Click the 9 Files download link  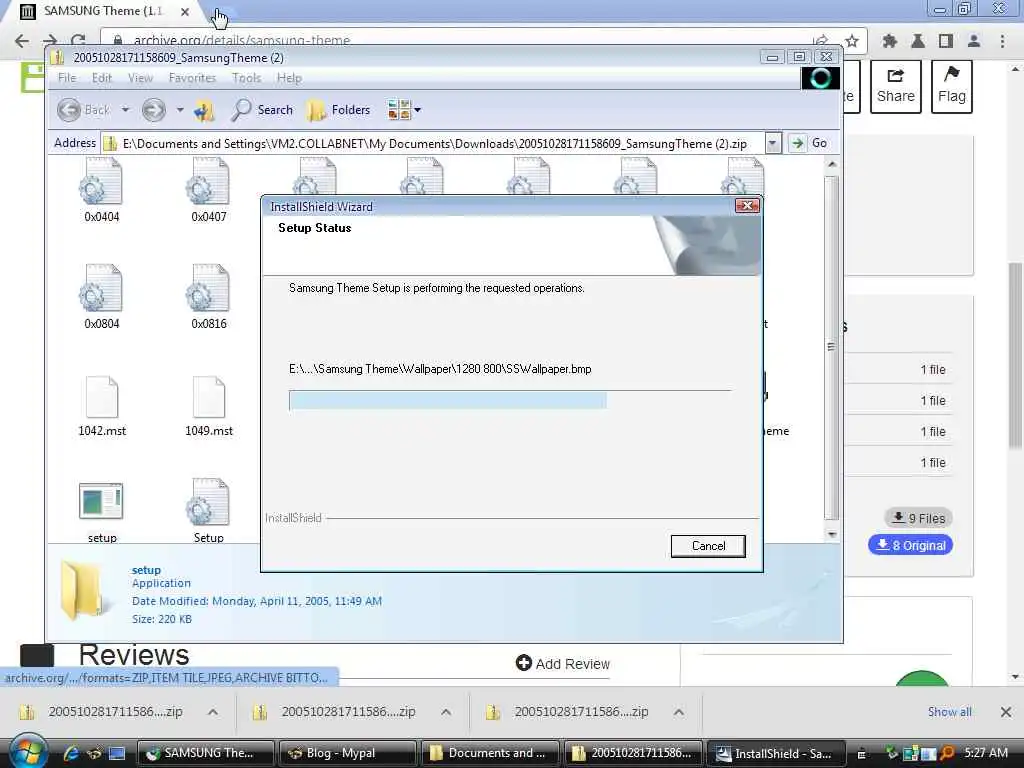(x=919, y=518)
